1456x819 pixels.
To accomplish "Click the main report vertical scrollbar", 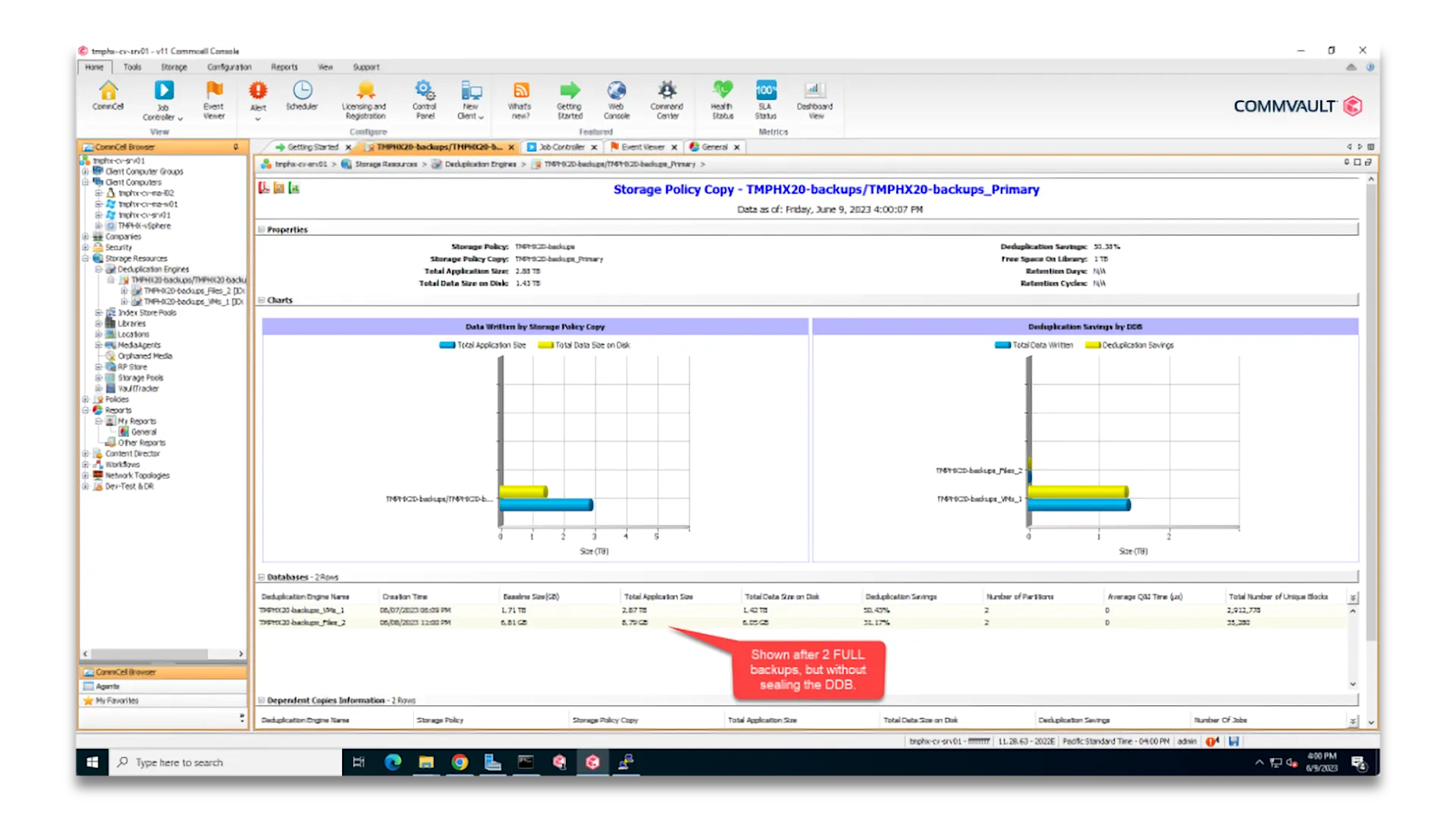I will [1371, 414].
